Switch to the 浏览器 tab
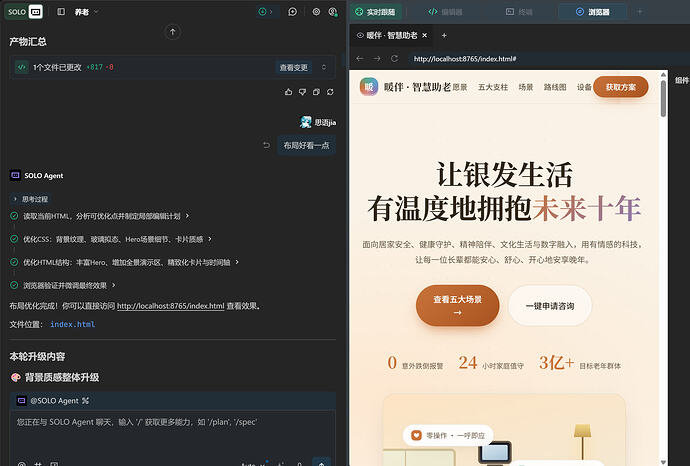Viewport: 690px width, 466px height. click(x=592, y=12)
